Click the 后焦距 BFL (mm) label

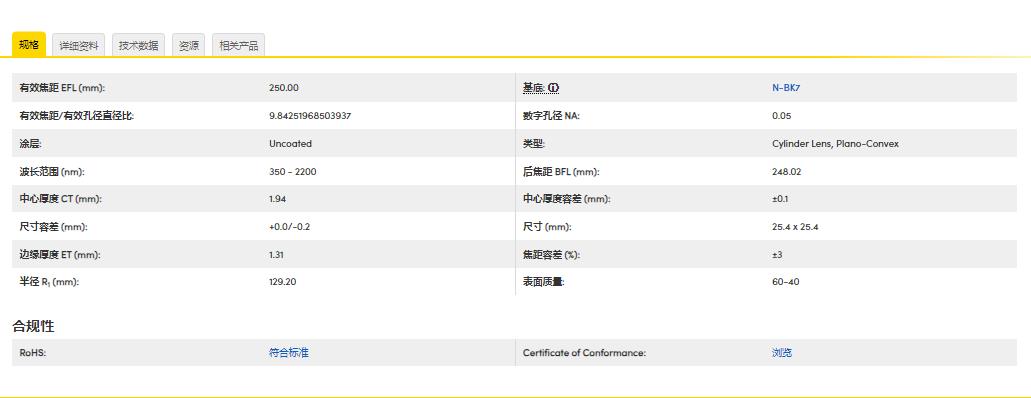click(x=561, y=172)
